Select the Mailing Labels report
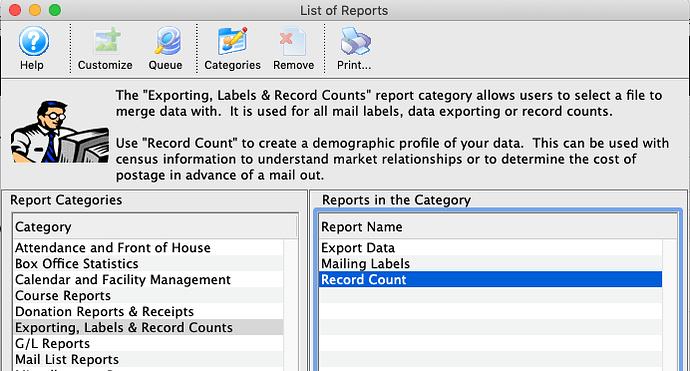 (x=490, y=264)
